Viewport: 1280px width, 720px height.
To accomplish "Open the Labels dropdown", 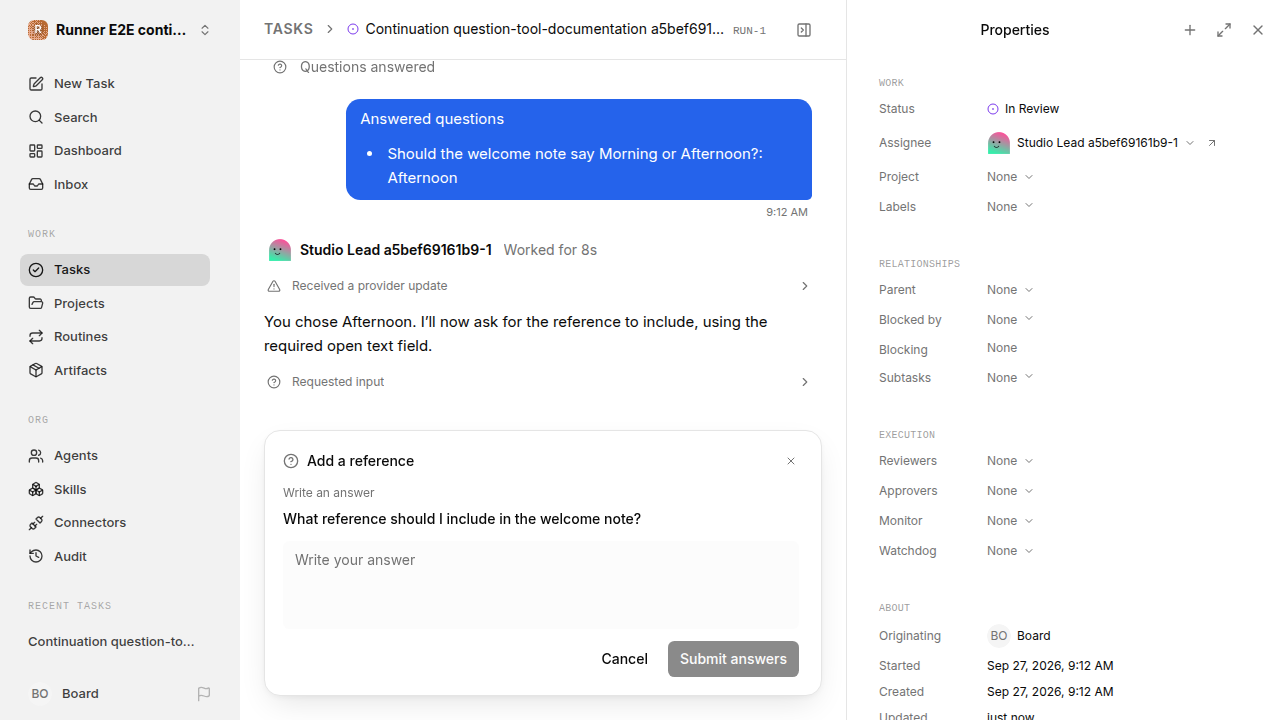I will [x=1010, y=207].
